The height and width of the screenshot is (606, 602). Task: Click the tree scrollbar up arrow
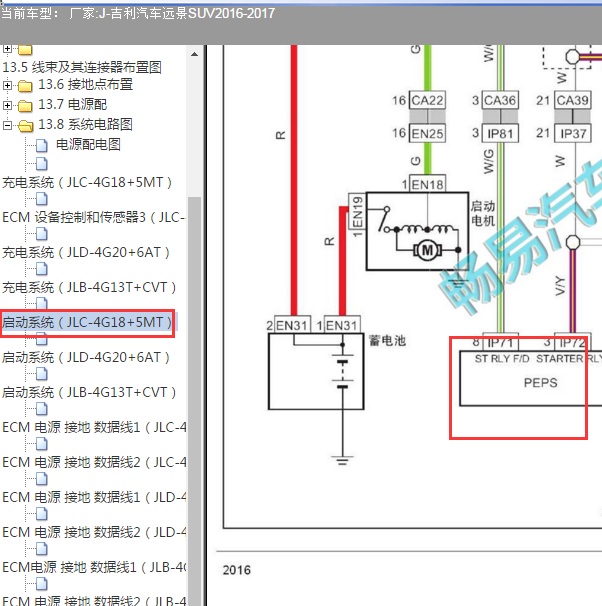(195, 54)
